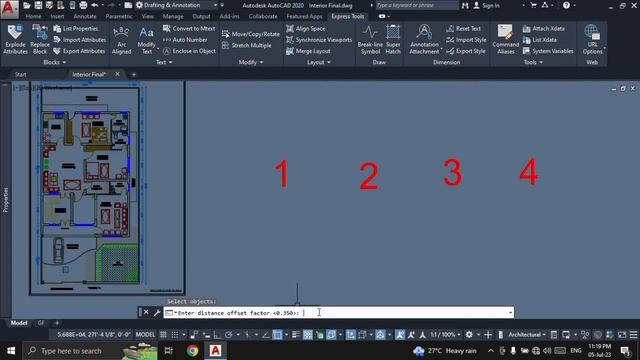The height and width of the screenshot is (360, 640).
Task: Toggle Polar tracking in status bar
Action: coord(229,335)
